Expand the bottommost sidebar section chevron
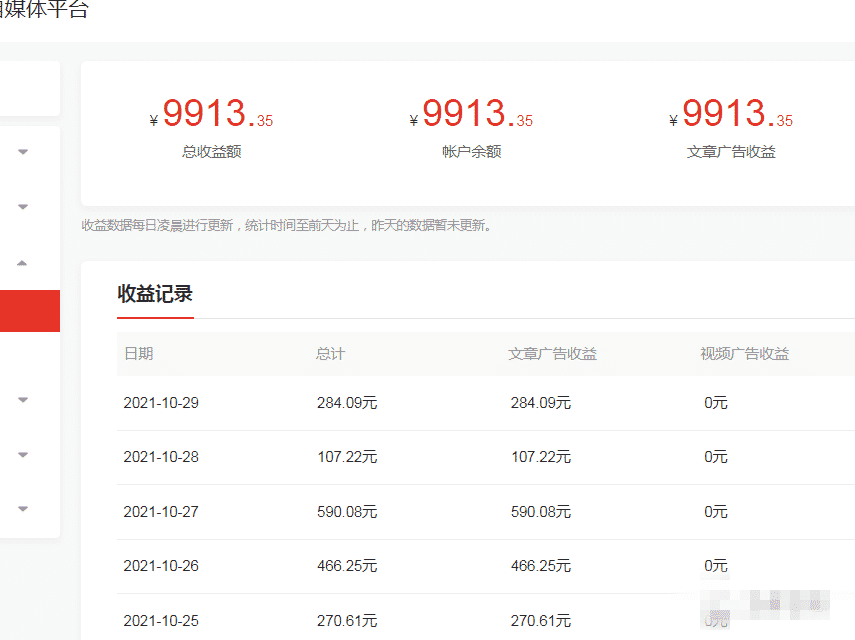Screen dimensions: 855x640 click(23, 509)
